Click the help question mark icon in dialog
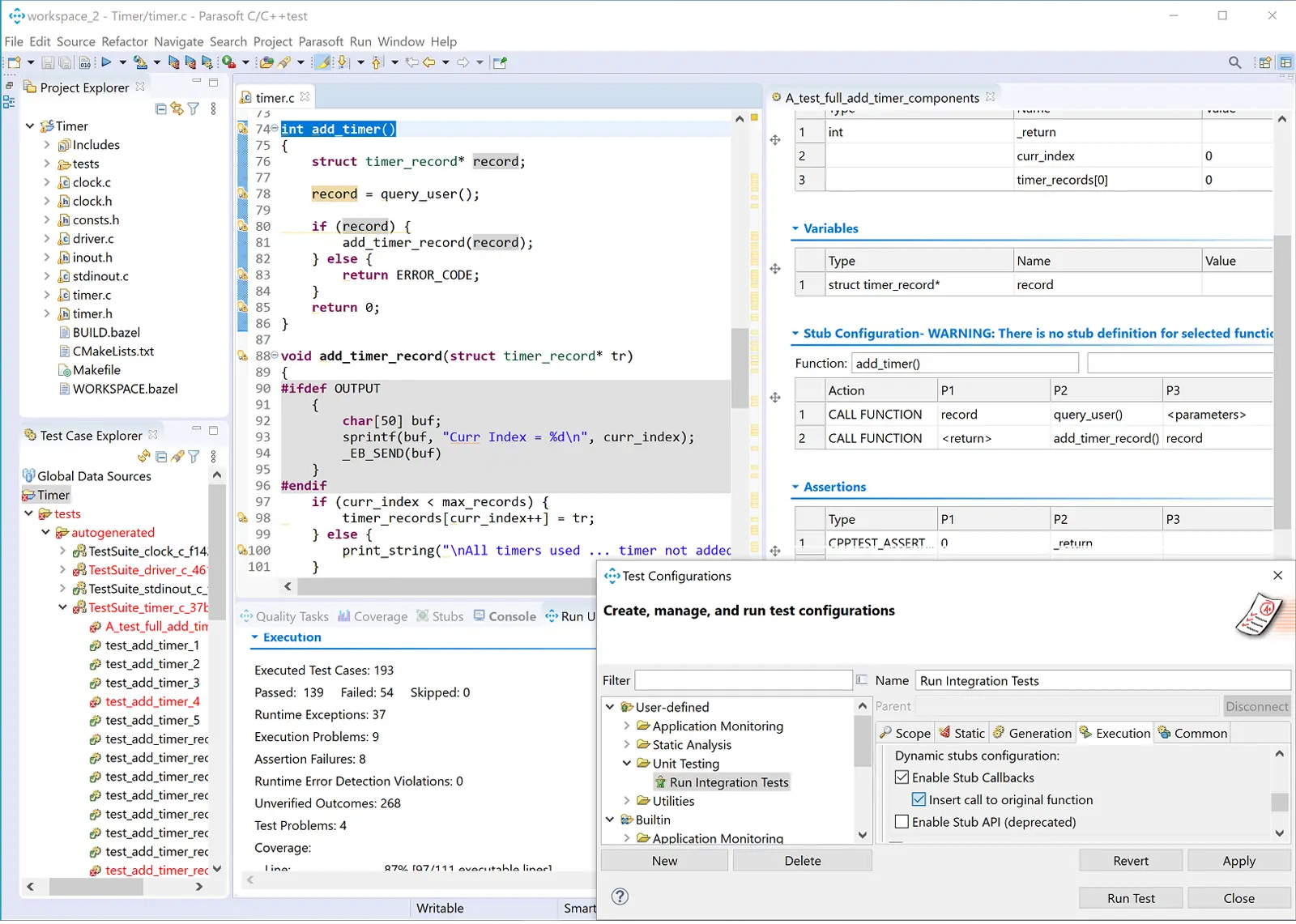Image resolution: width=1296 pixels, height=924 pixels. 620,896
